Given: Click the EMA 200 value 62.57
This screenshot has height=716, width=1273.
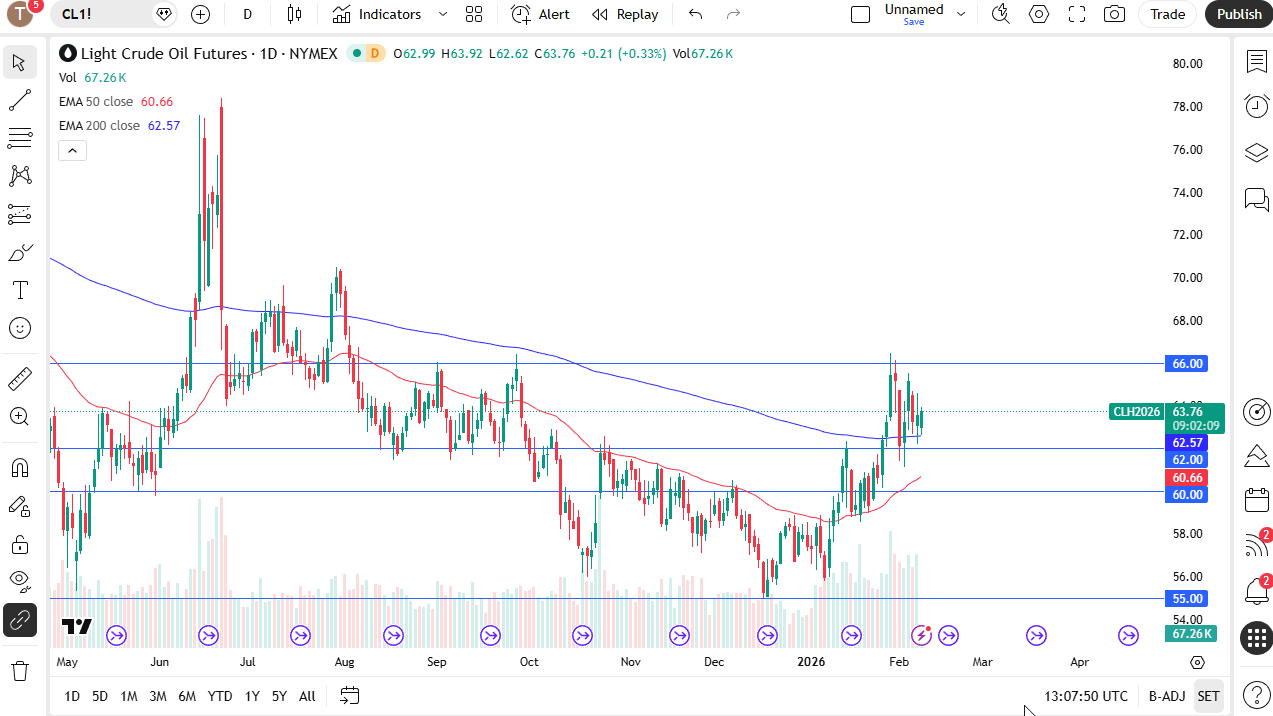Looking at the screenshot, I should [x=164, y=126].
